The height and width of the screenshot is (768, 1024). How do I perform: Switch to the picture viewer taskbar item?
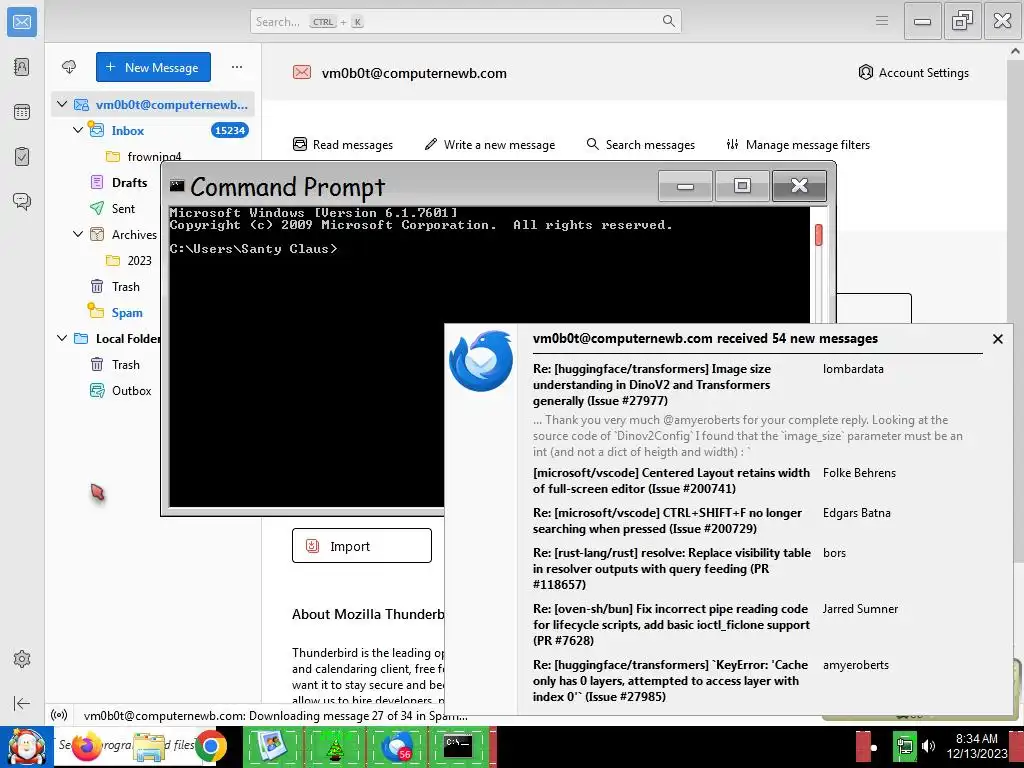point(273,746)
